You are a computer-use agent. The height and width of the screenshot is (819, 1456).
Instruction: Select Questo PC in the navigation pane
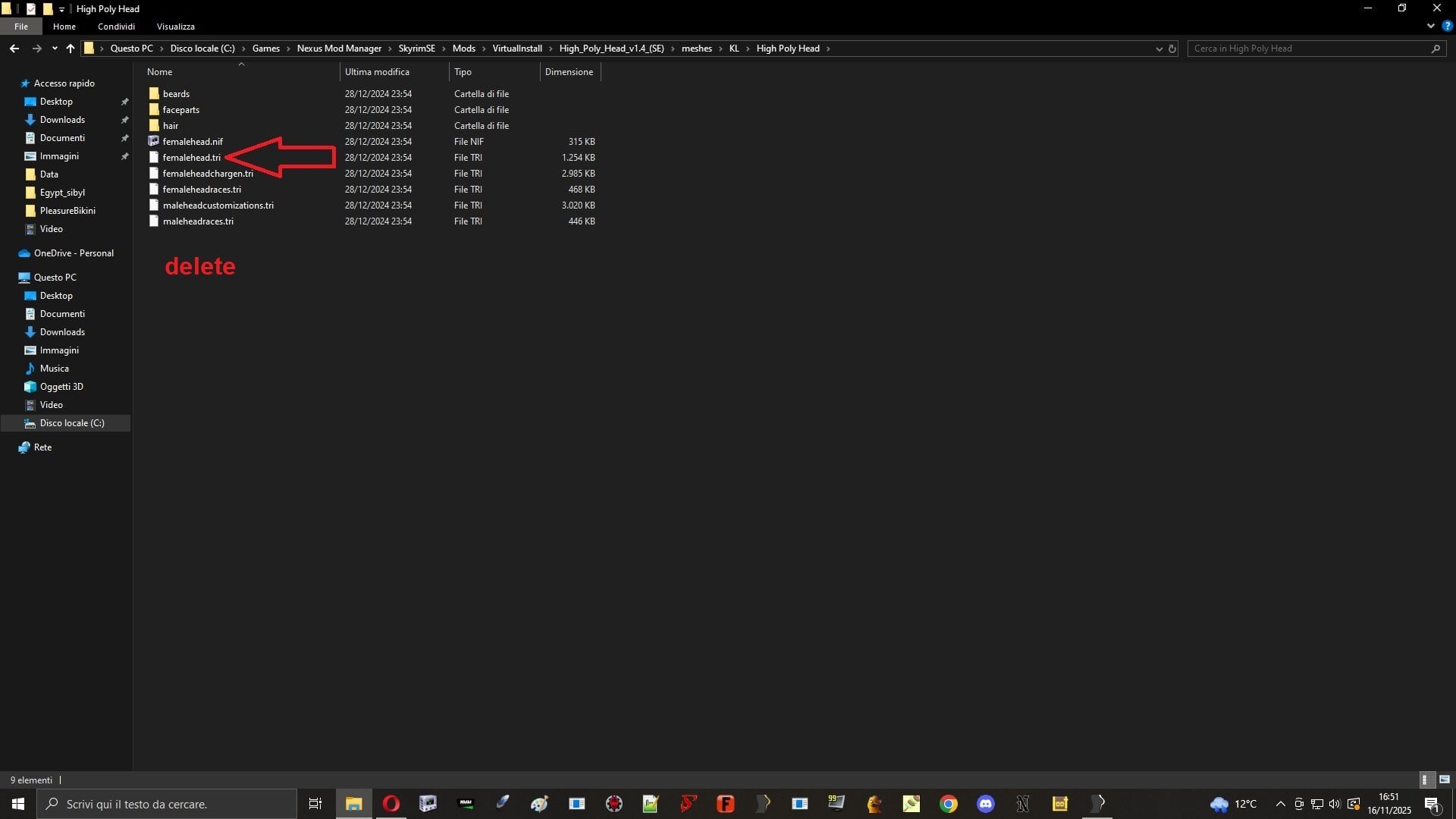(55, 278)
